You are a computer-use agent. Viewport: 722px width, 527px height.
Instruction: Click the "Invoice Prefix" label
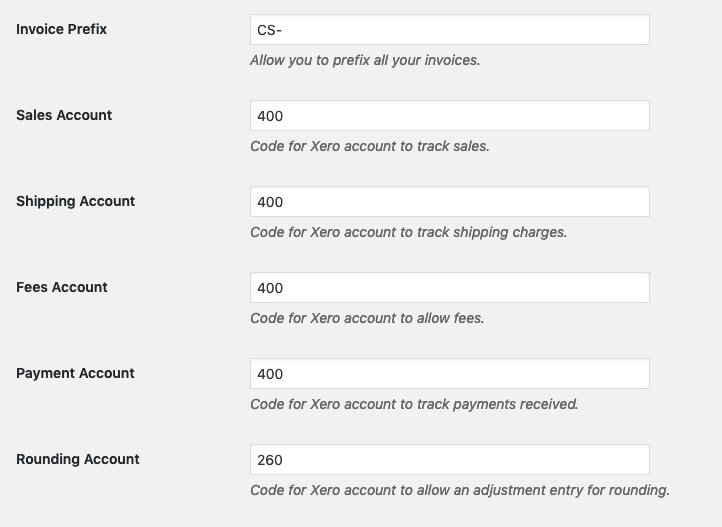pyautogui.click(x=62, y=29)
